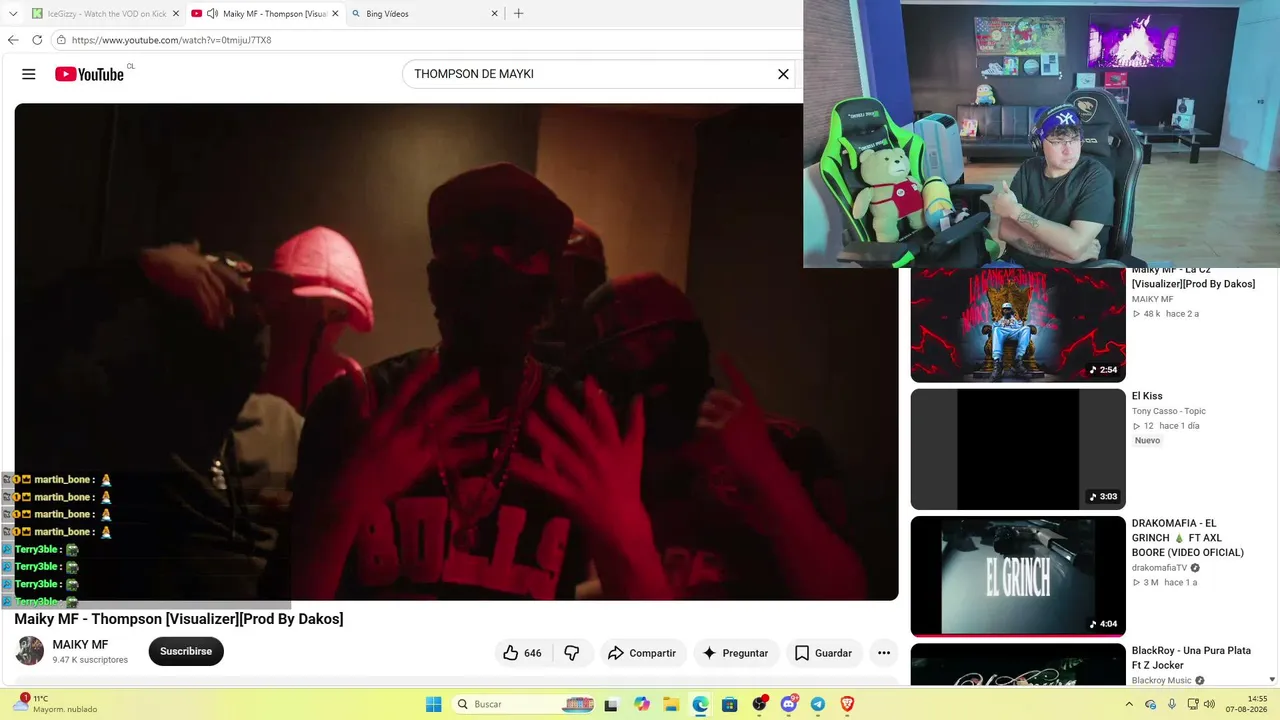This screenshot has height=720, width=1280.
Task: Open the MAIKY MF channel avatar
Action: [30, 651]
